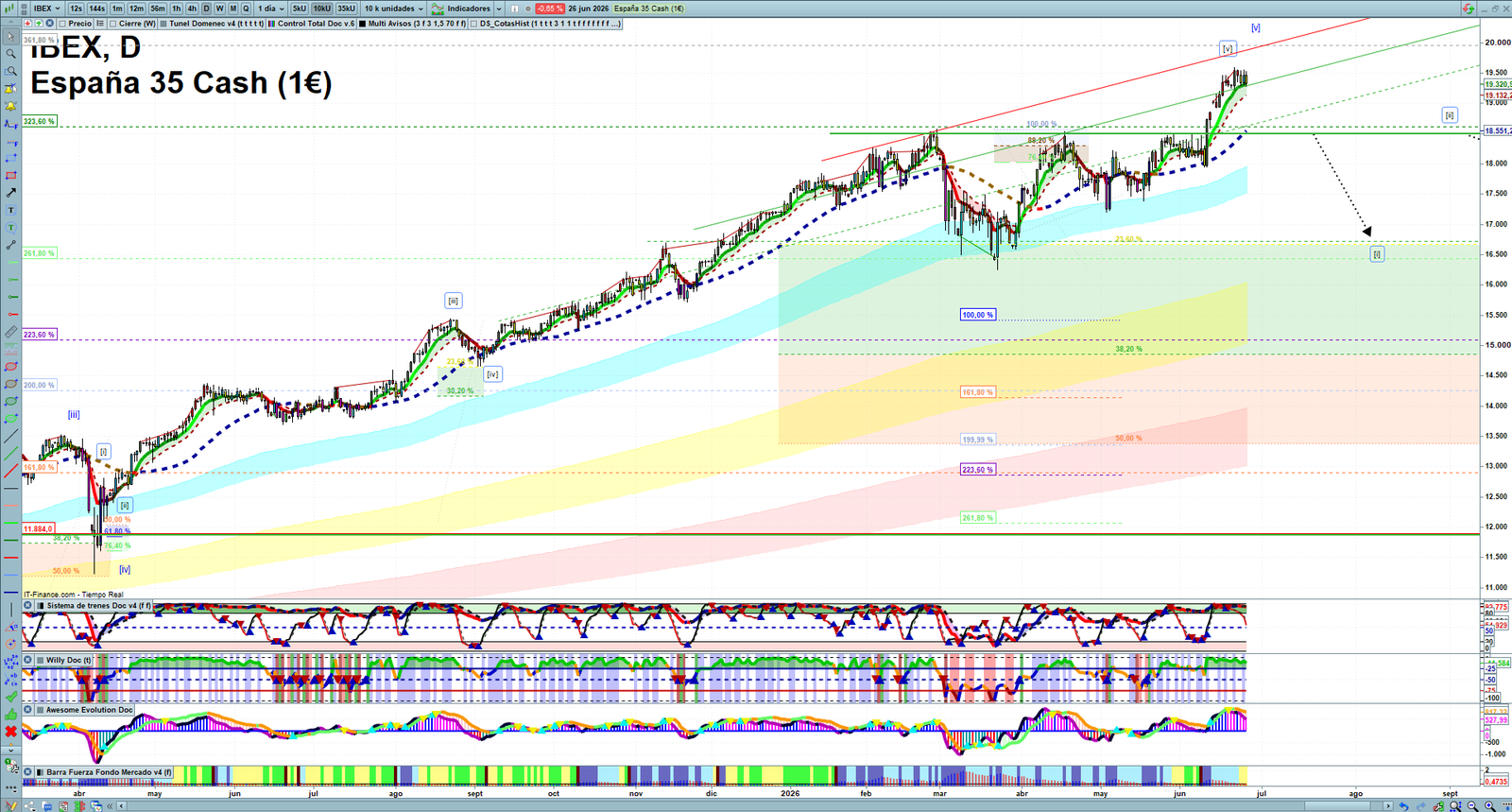Image resolution: width=1512 pixels, height=812 pixels.
Task: Toggle Multi Avisos indicator visibility
Action: click(362, 24)
